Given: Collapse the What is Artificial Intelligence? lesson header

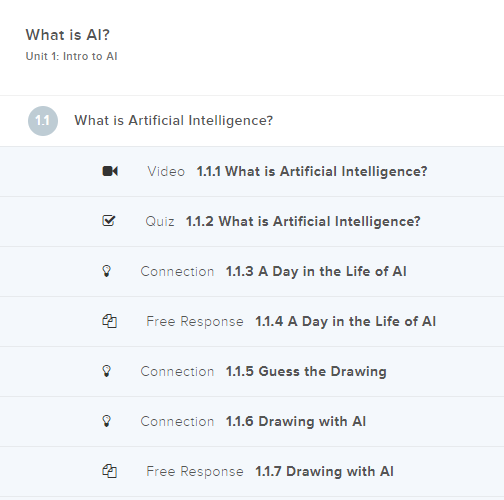Looking at the screenshot, I should click(x=252, y=121).
